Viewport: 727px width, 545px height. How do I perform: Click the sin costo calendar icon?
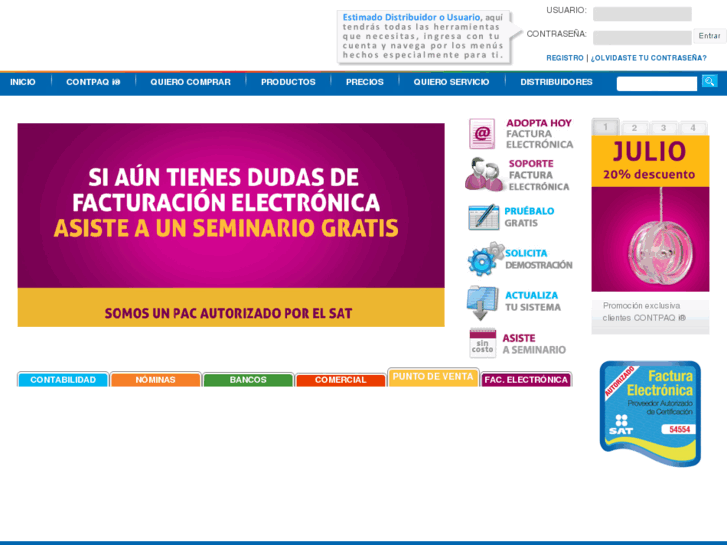[x=483, y=343]
